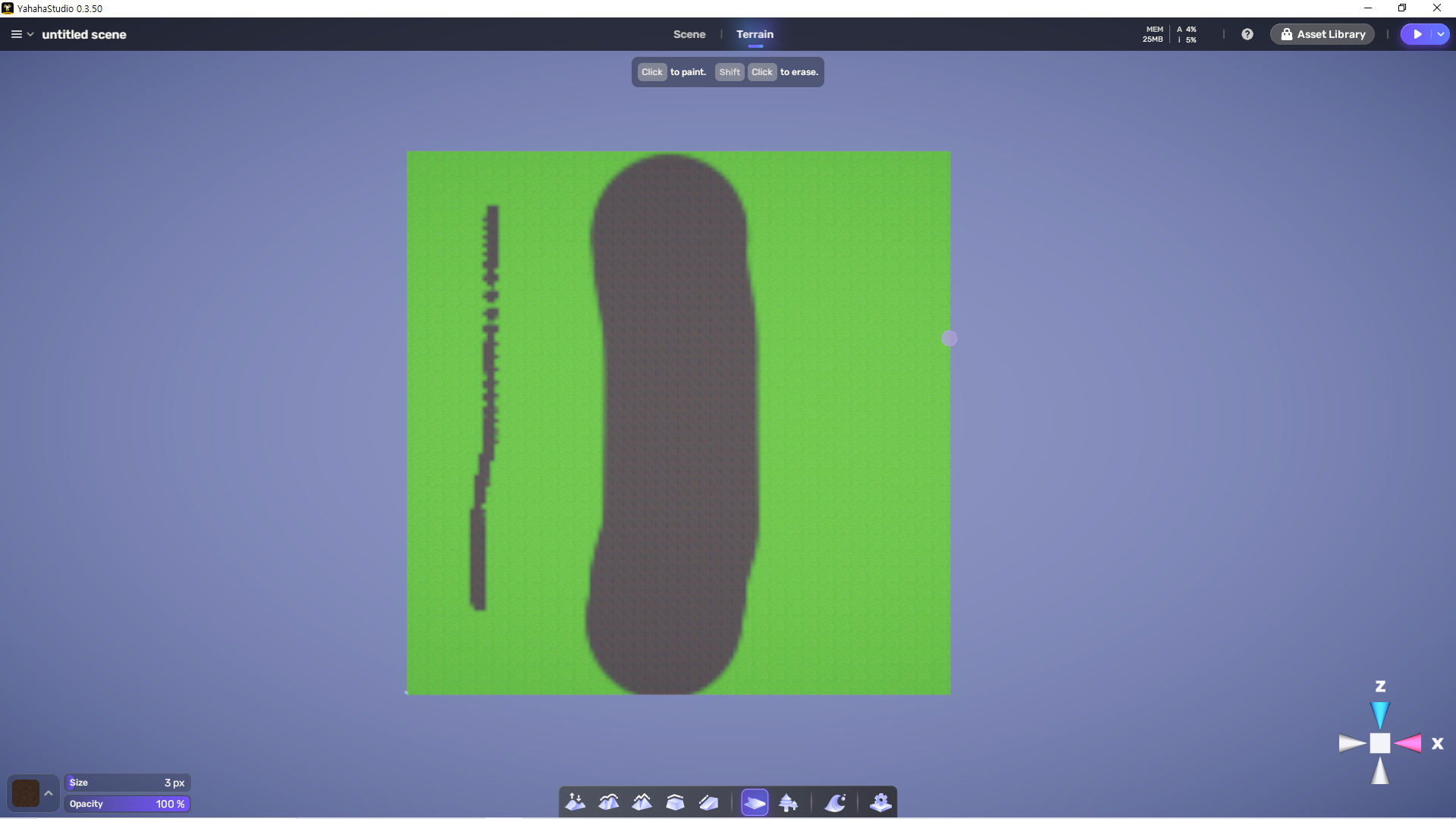
Task: Select the flatten terrain tool
Action: [675, 802]
